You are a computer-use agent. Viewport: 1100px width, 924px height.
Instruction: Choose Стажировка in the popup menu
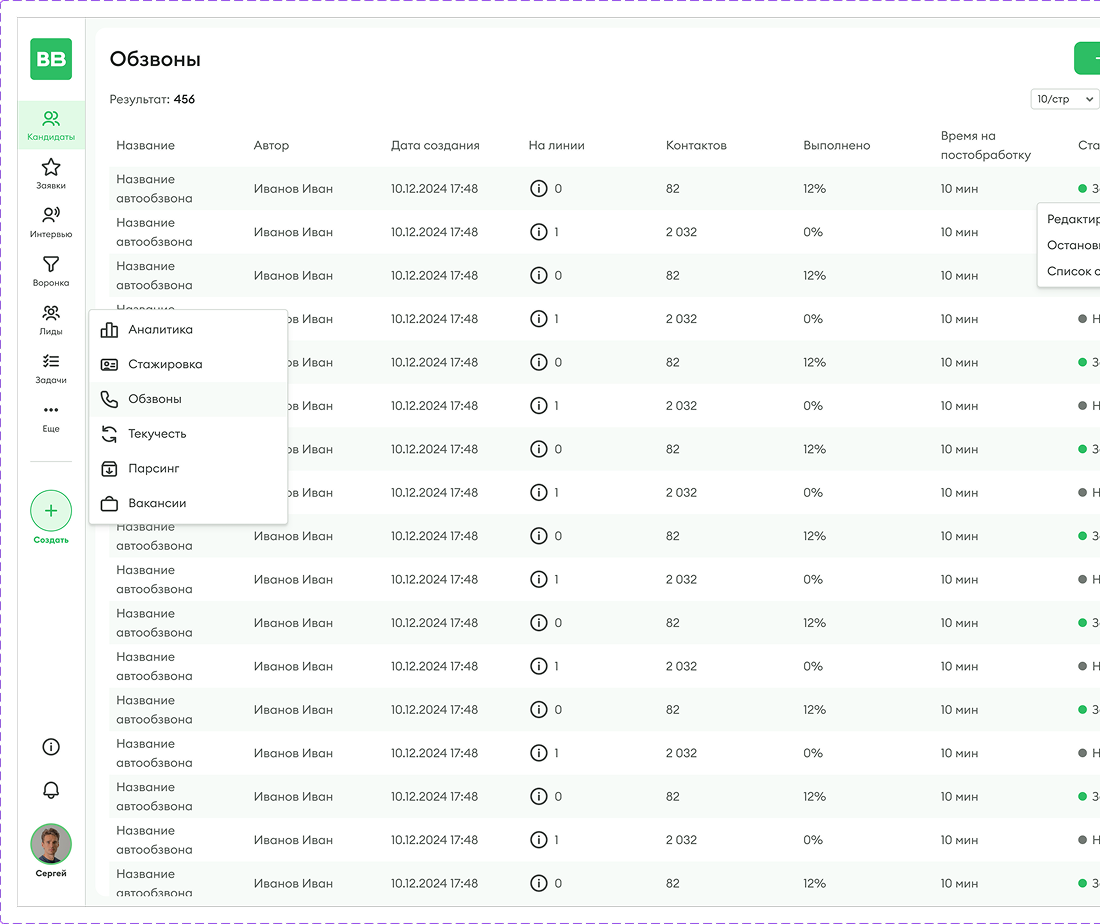pos(165,364)
